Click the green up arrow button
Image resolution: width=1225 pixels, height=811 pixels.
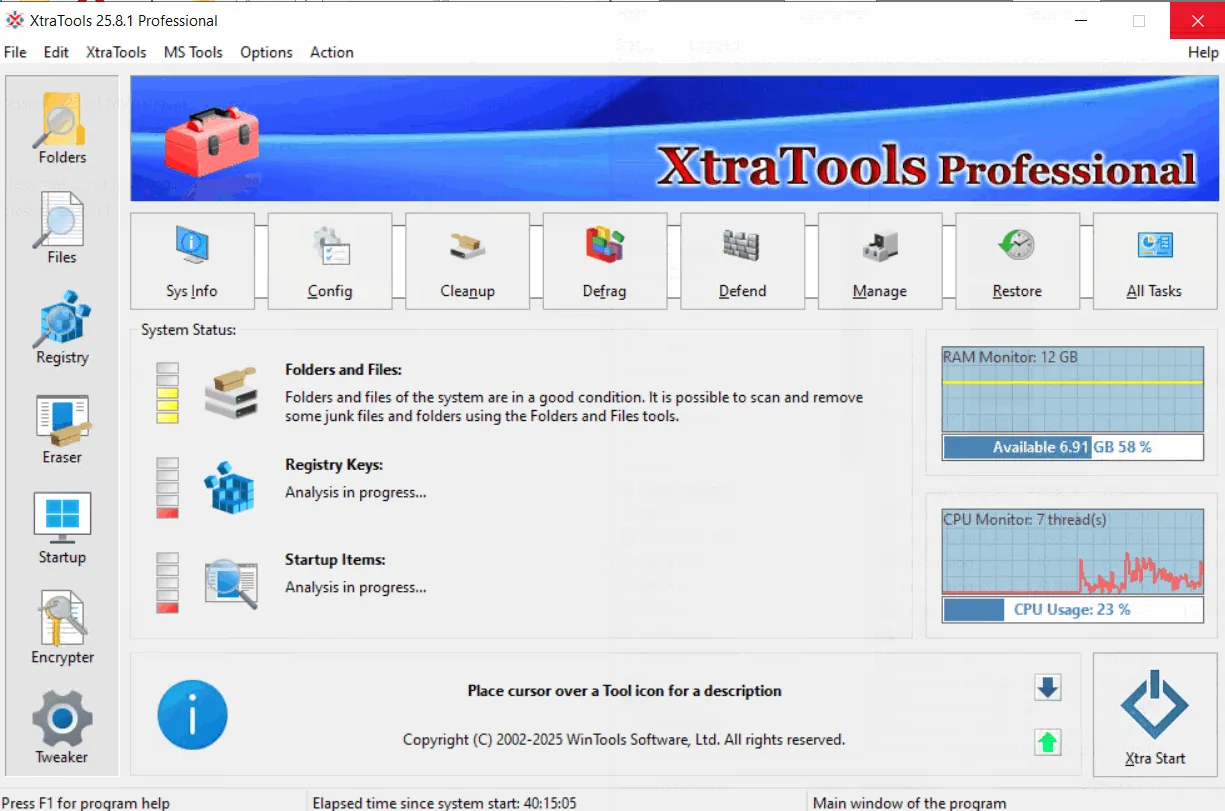pyautogui.click(x=1048, y=742)
